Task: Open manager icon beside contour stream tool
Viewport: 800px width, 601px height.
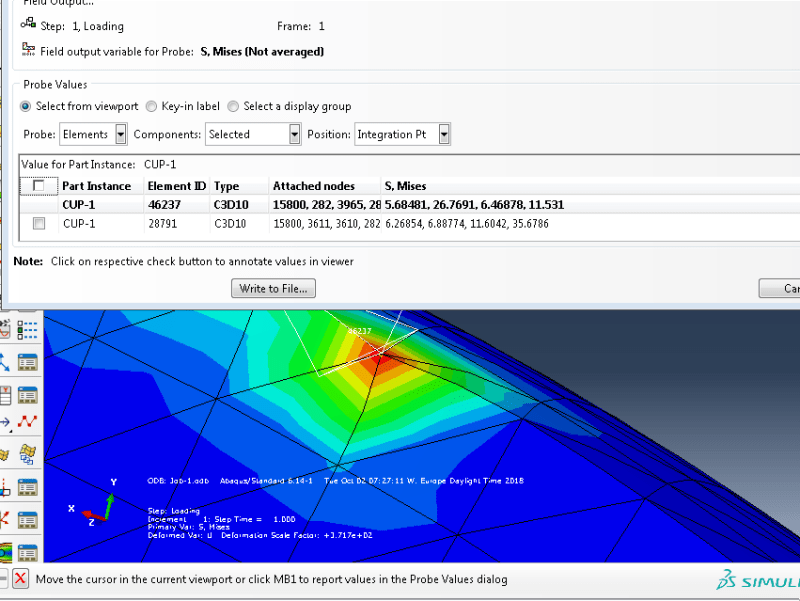Action: pos(28,553)
